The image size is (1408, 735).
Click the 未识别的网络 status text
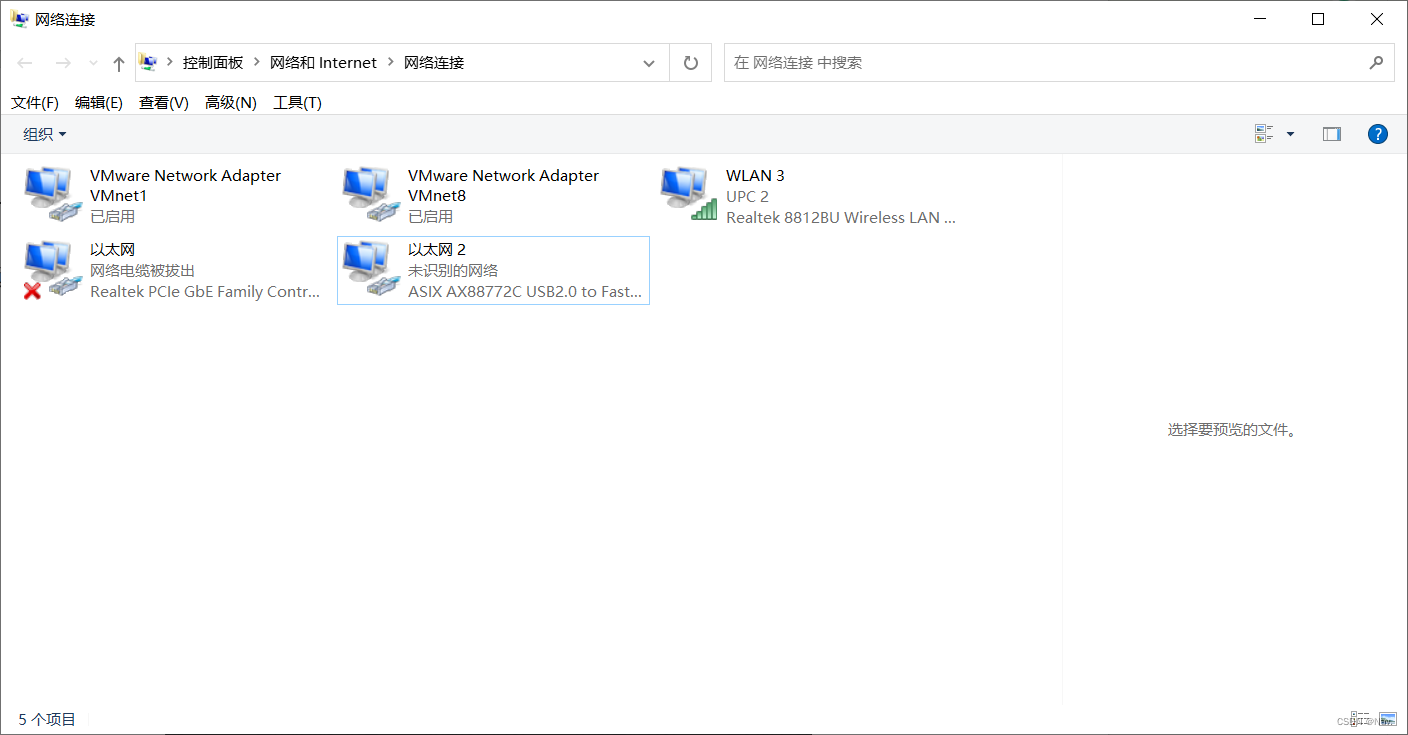[453, 270]
